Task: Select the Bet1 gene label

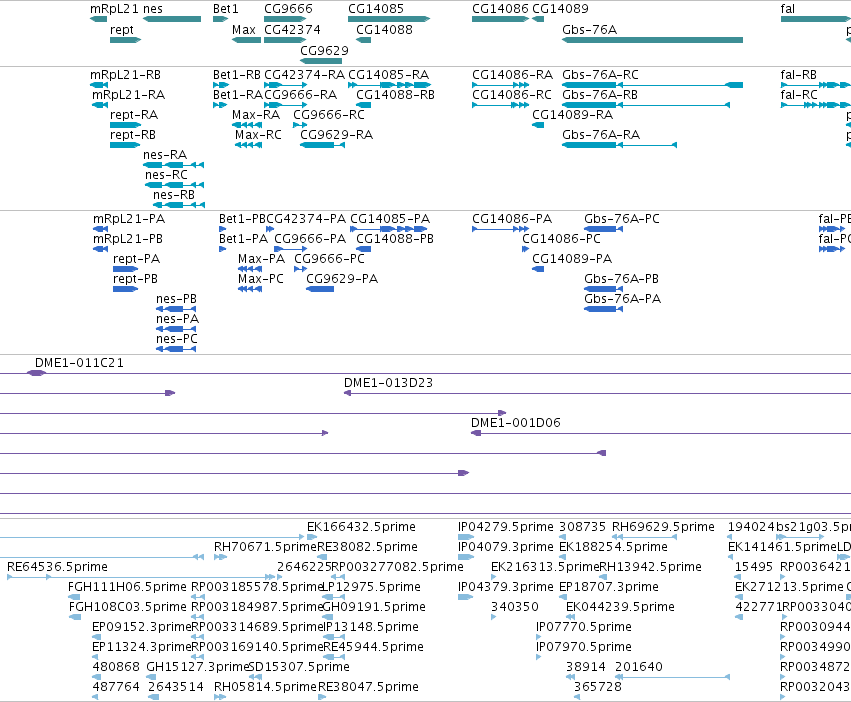Action: pos(225,9)
